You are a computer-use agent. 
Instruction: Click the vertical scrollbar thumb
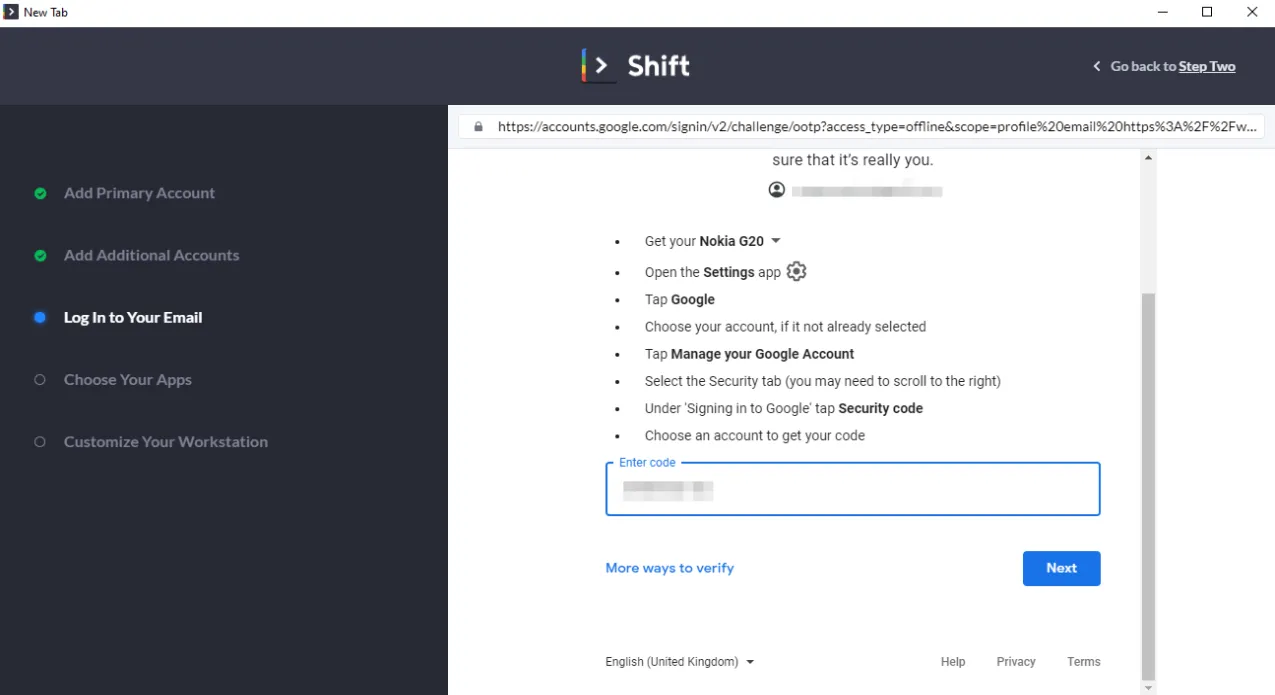pyautogui.click(x=1148, y=486)
